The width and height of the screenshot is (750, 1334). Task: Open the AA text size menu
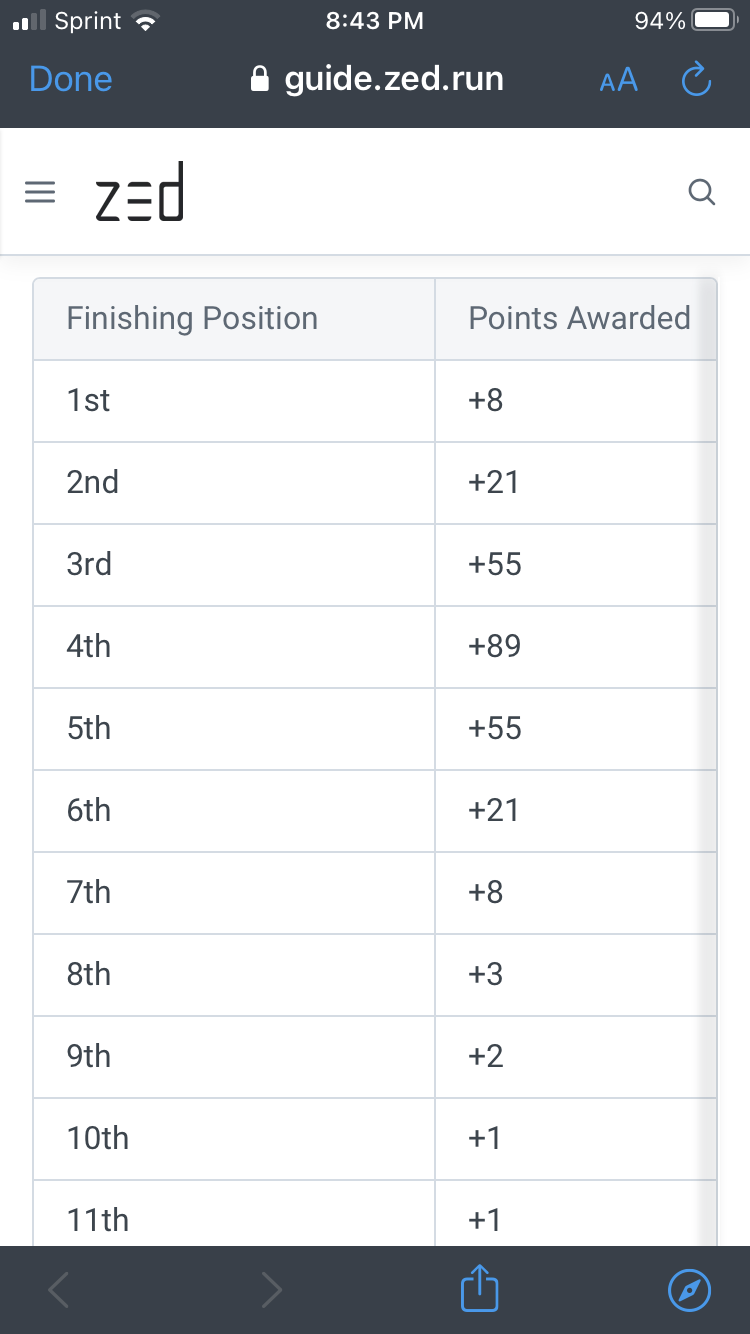[618, 80]
